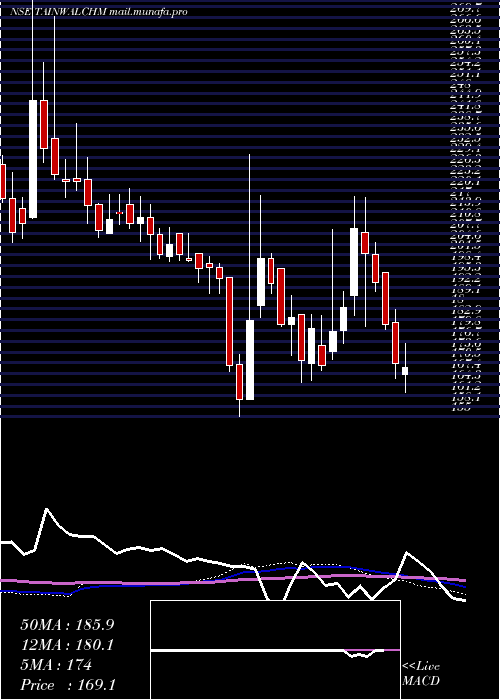500x700 pixels.
Task: Click the NSE TAINWALCHM mail.munafa.pro chart title
Action: tap(99, 12)
